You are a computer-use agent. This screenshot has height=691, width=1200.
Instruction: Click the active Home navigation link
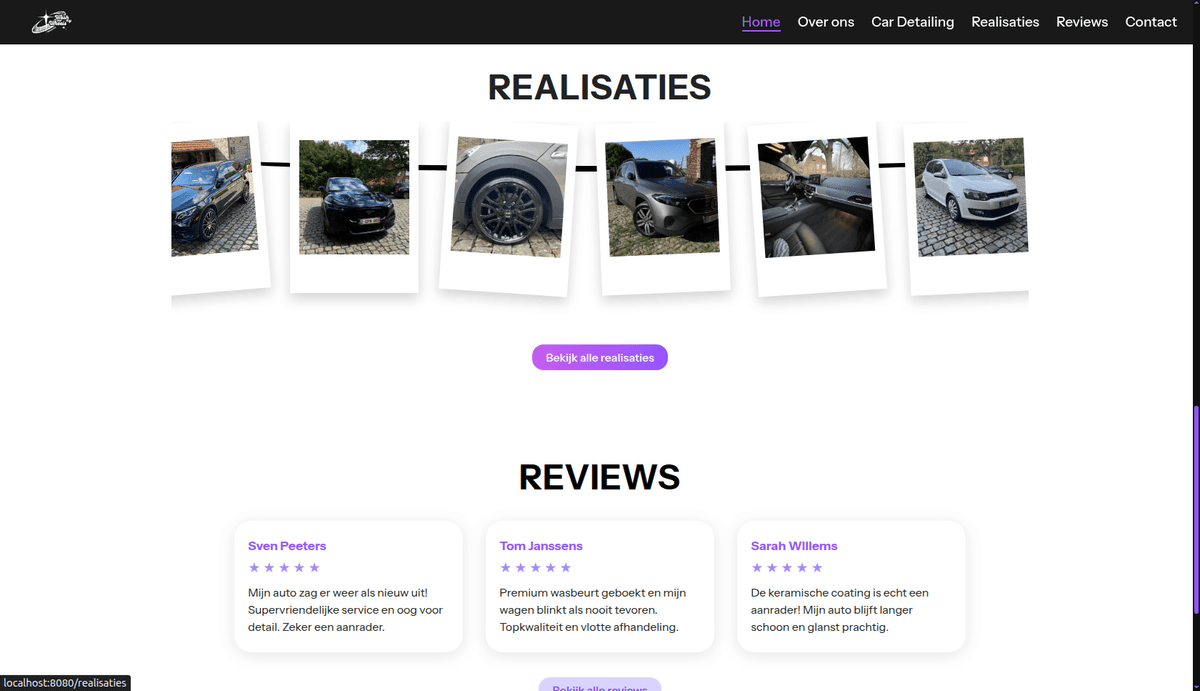click(x=760, y=21)
